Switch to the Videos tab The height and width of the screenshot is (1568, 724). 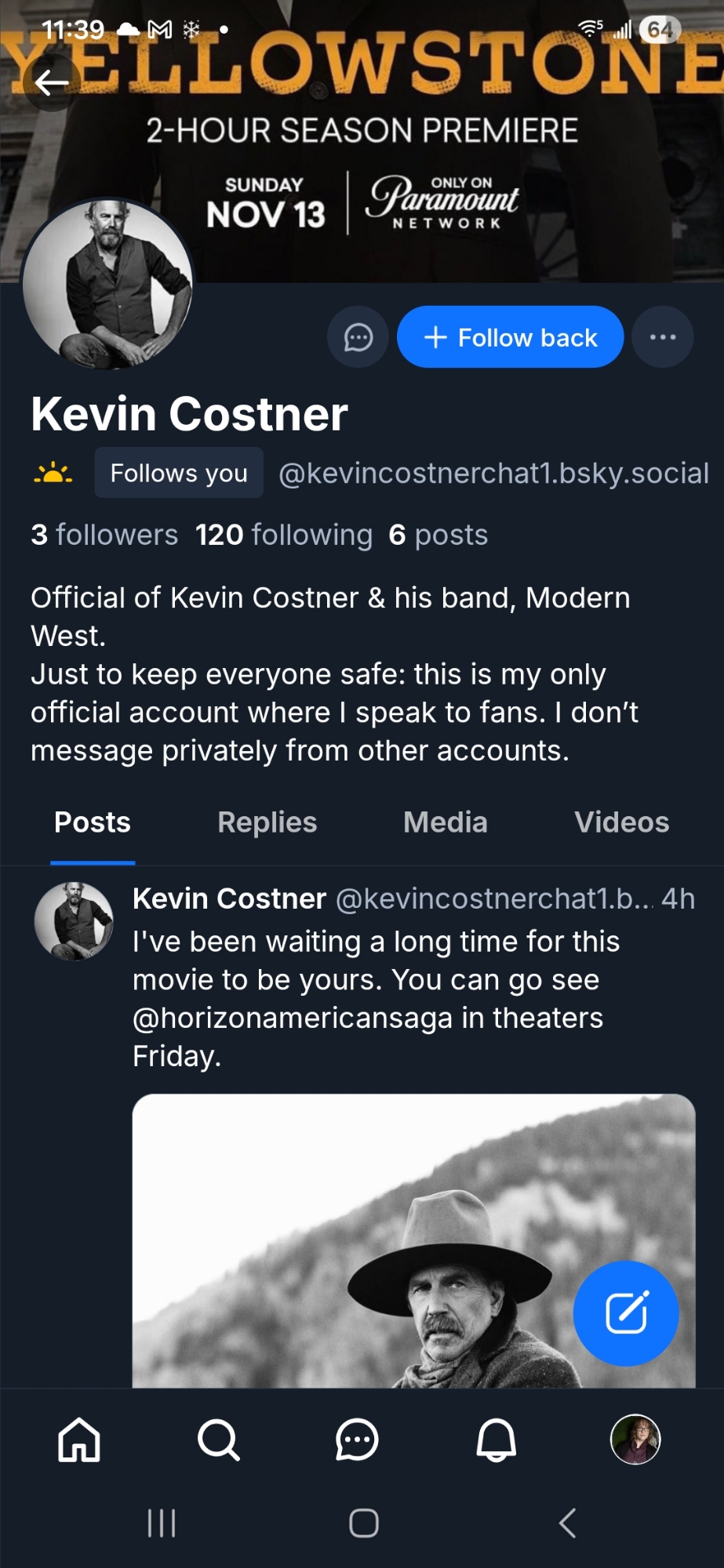[622, 822]
